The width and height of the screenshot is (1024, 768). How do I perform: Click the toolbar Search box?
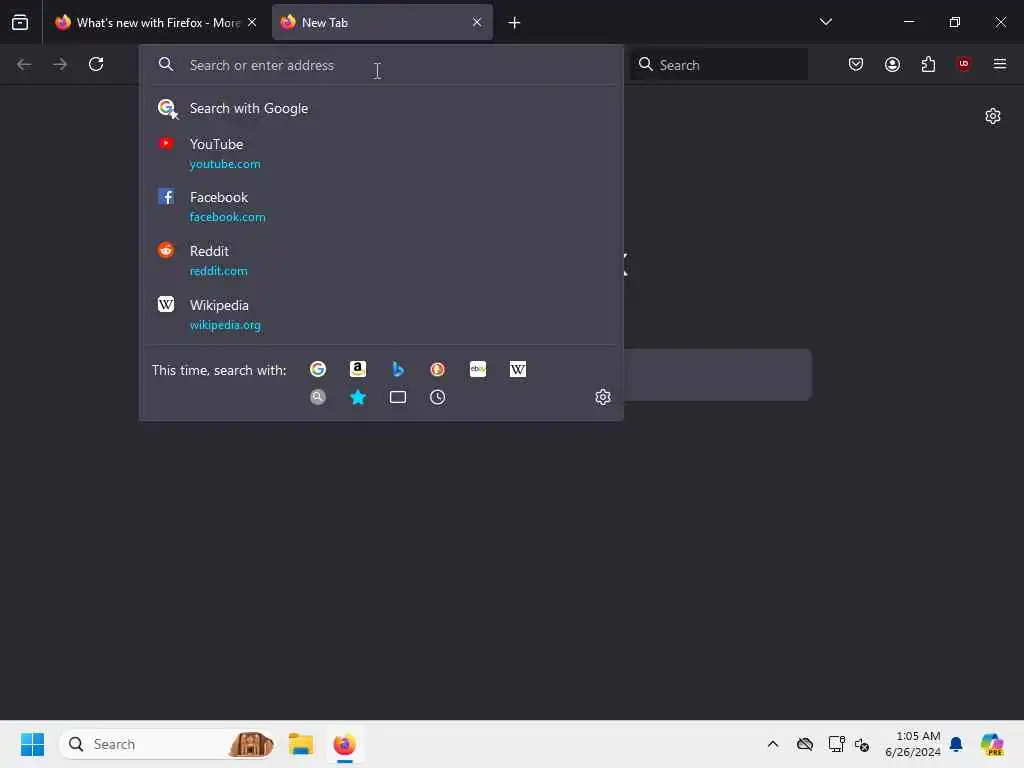pyautogui.click(x=718, y=65)
